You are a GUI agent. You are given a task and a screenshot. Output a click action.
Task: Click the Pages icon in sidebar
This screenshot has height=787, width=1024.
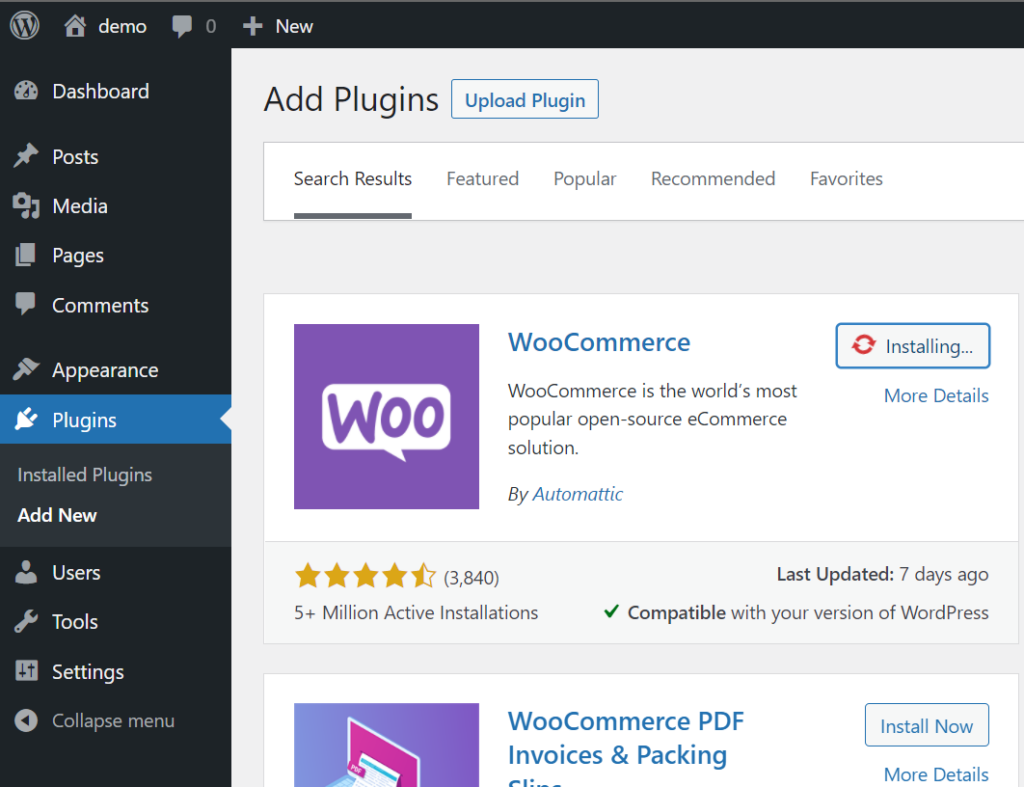(25, 255)
